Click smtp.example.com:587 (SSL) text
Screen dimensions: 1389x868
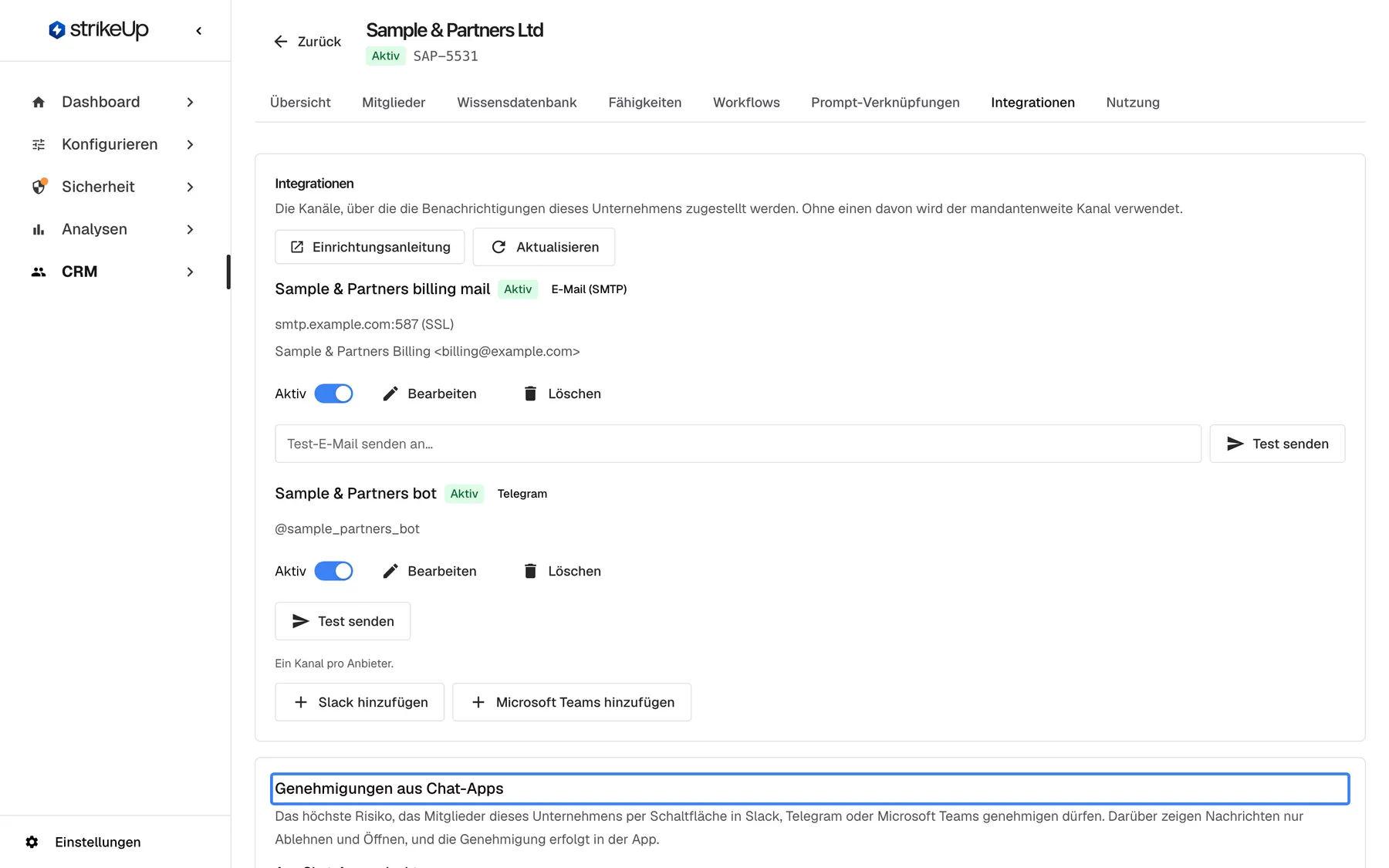(x=364, y=324)
